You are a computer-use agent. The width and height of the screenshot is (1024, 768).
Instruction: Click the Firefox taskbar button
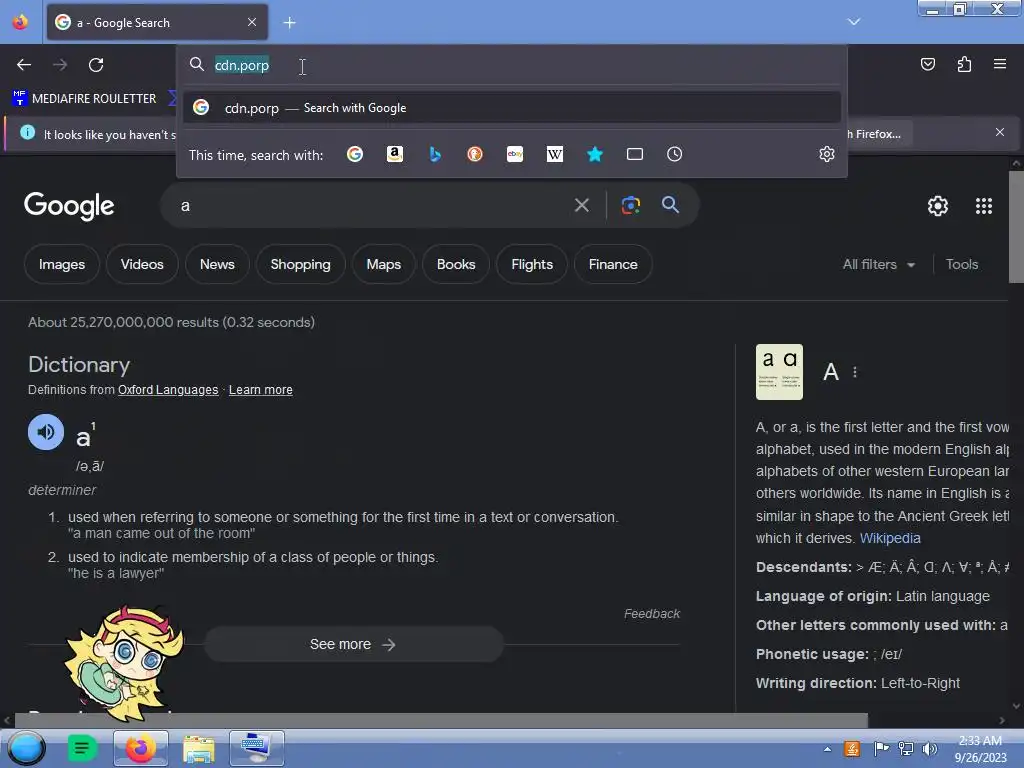tap(141, 748)
